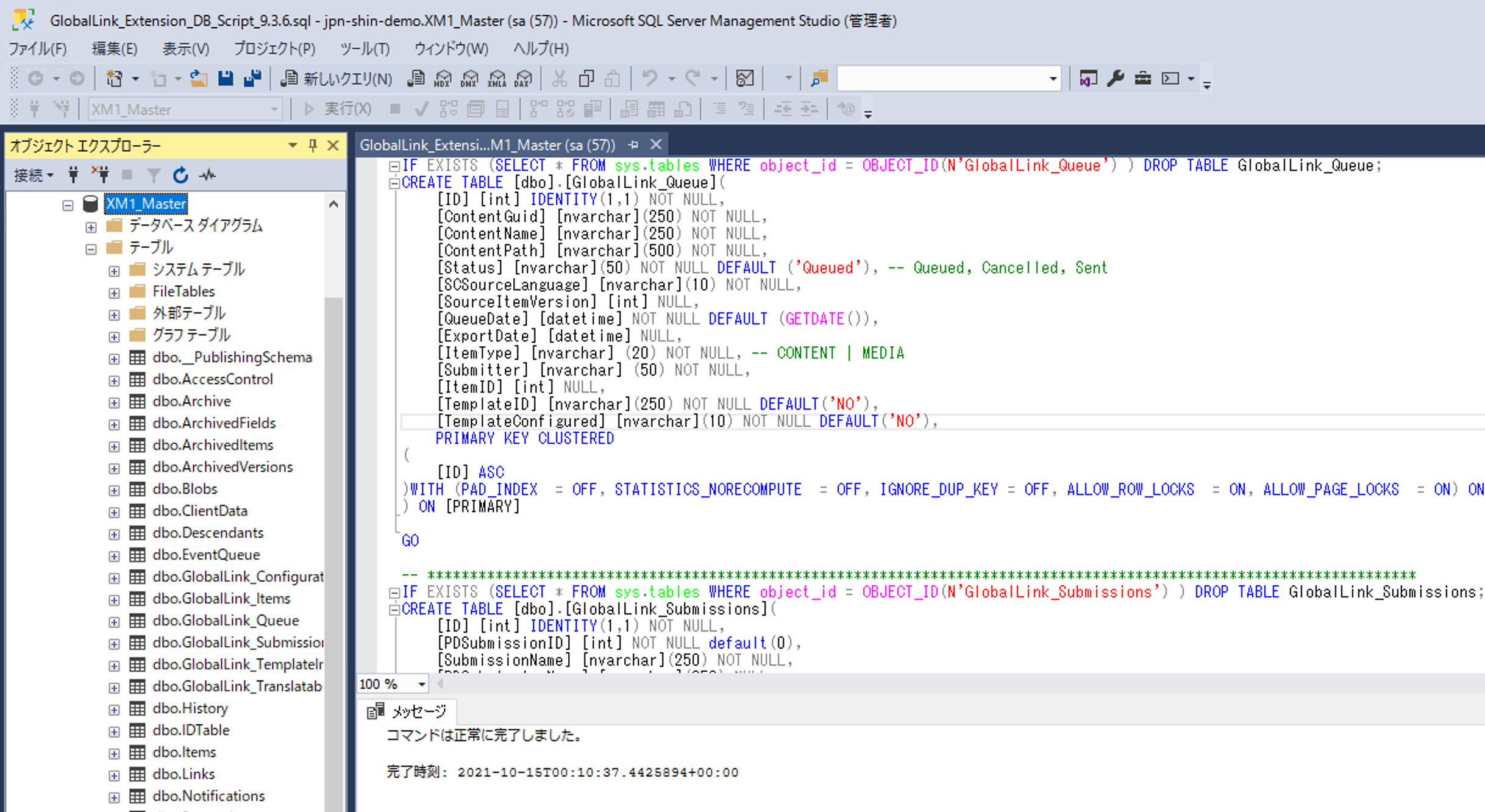
Task: Click the DMX query icon
Action: click(x=470, y=79)
